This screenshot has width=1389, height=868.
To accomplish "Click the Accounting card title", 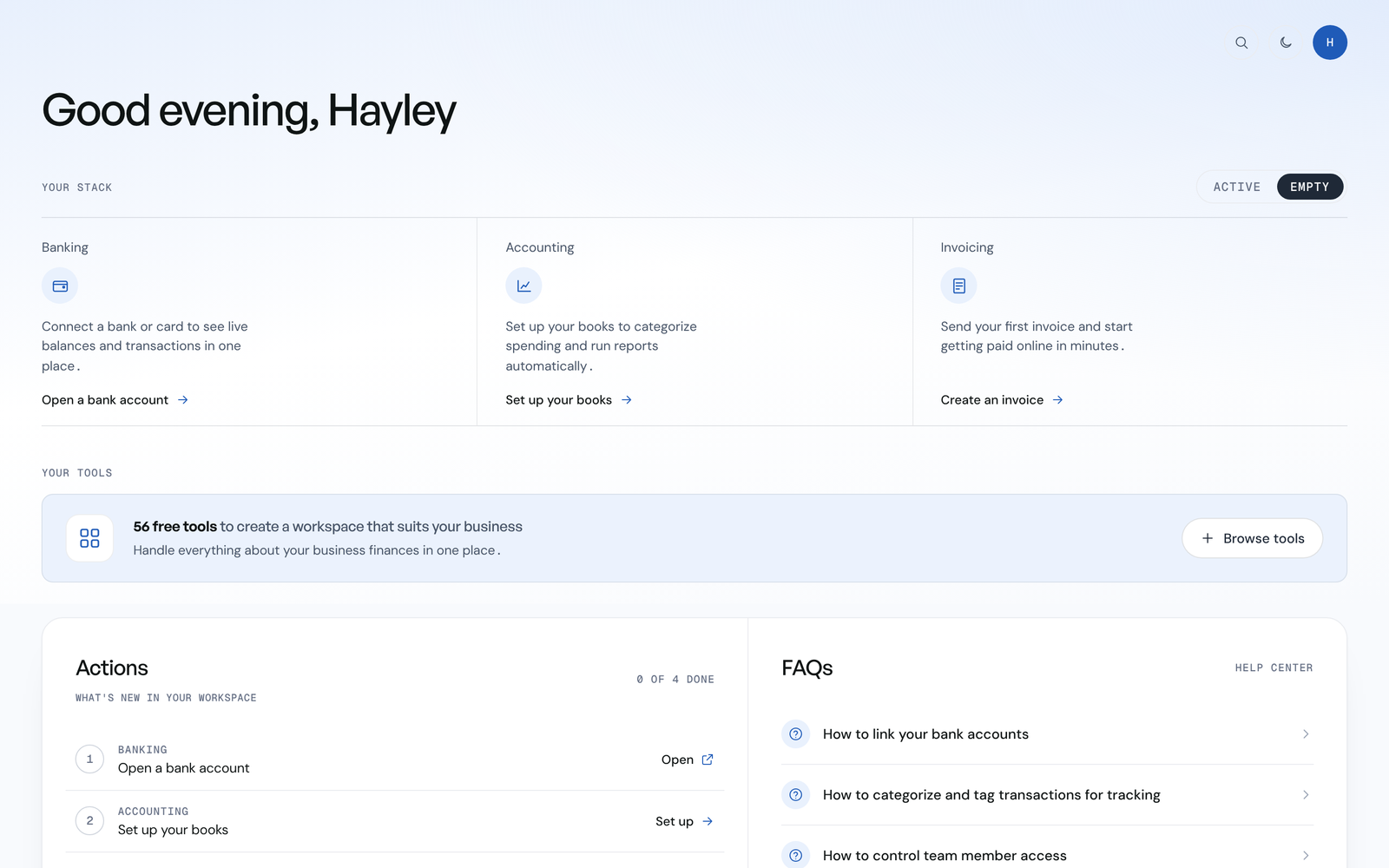I will 540,247.
